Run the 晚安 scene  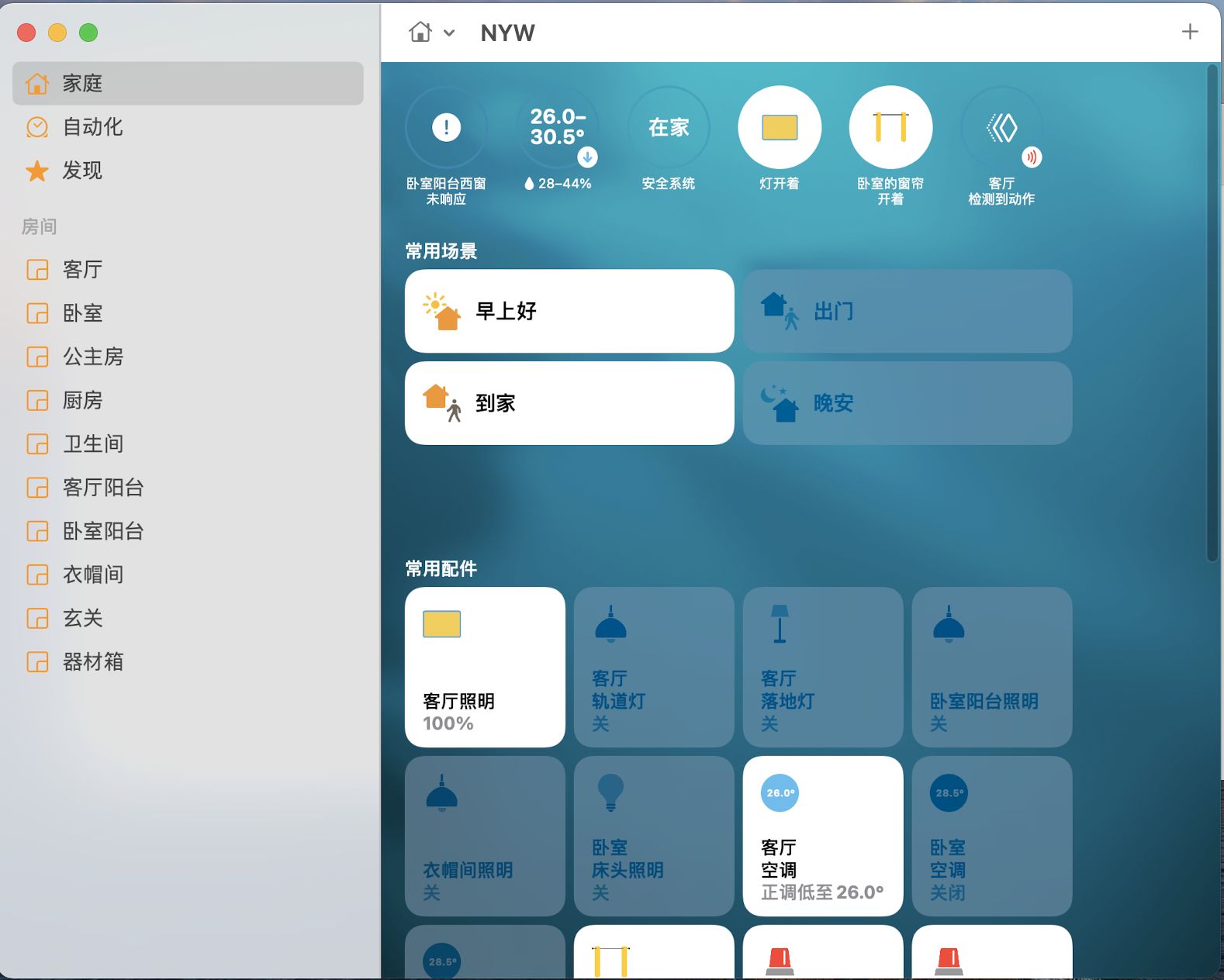[908, 403]
